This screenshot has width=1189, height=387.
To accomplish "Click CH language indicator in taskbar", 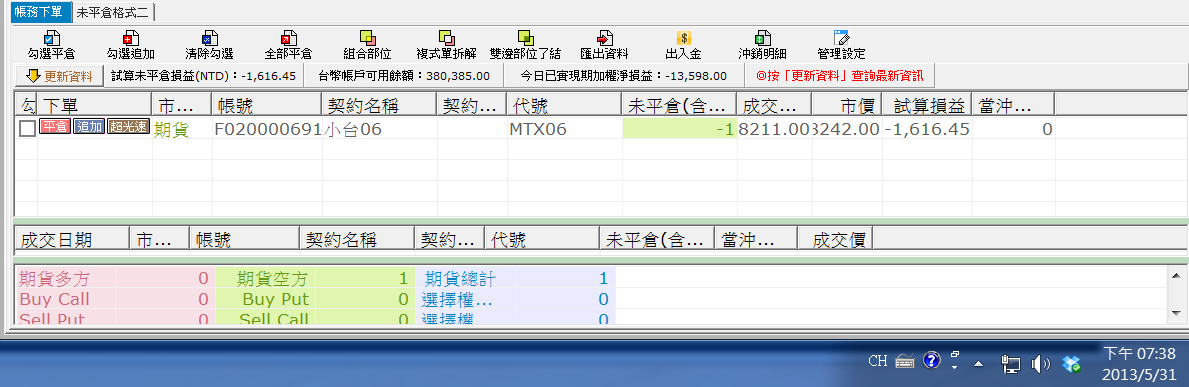I will 878,361.
